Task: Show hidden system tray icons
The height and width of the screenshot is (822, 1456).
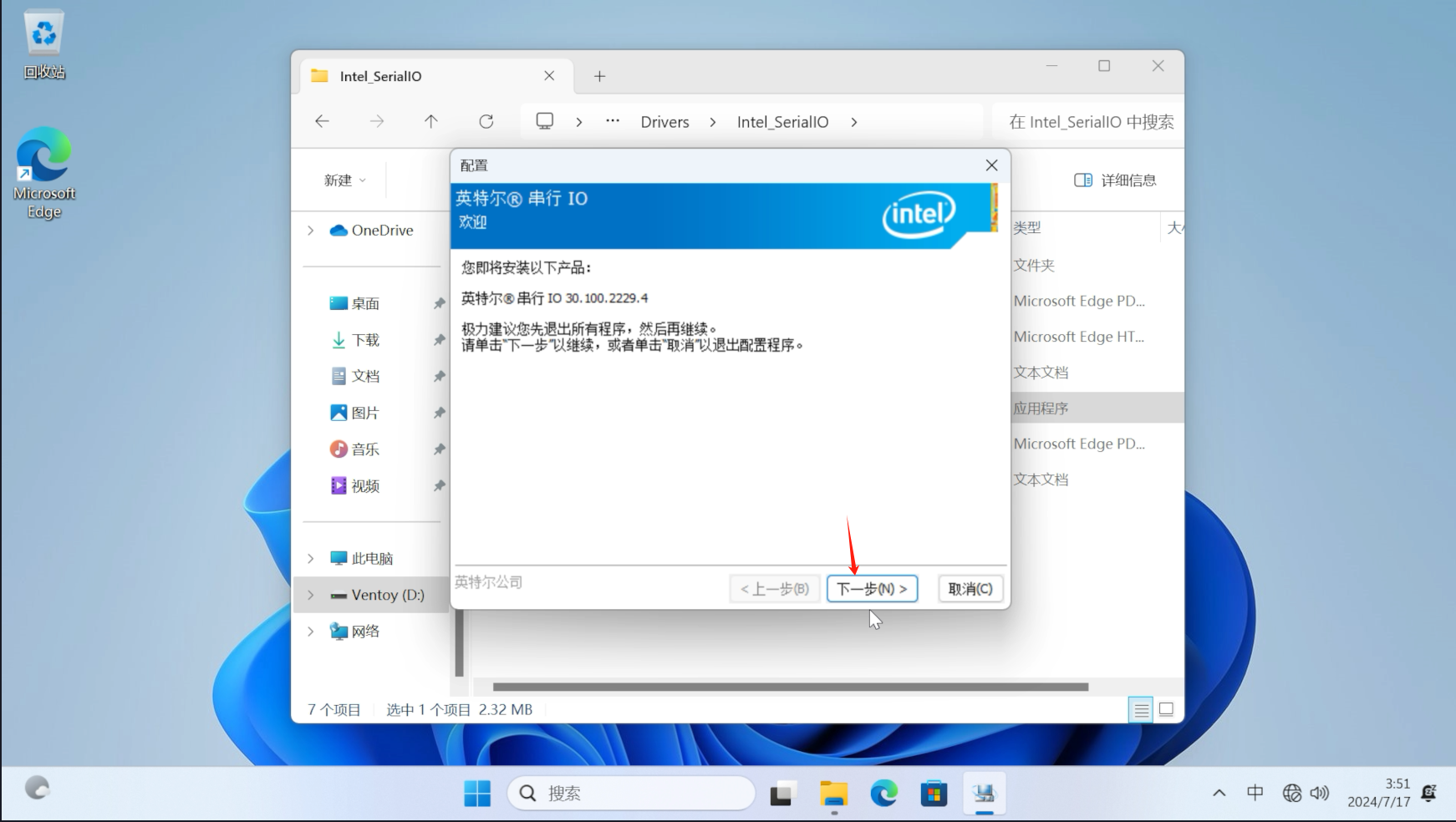Action: 1219,793
